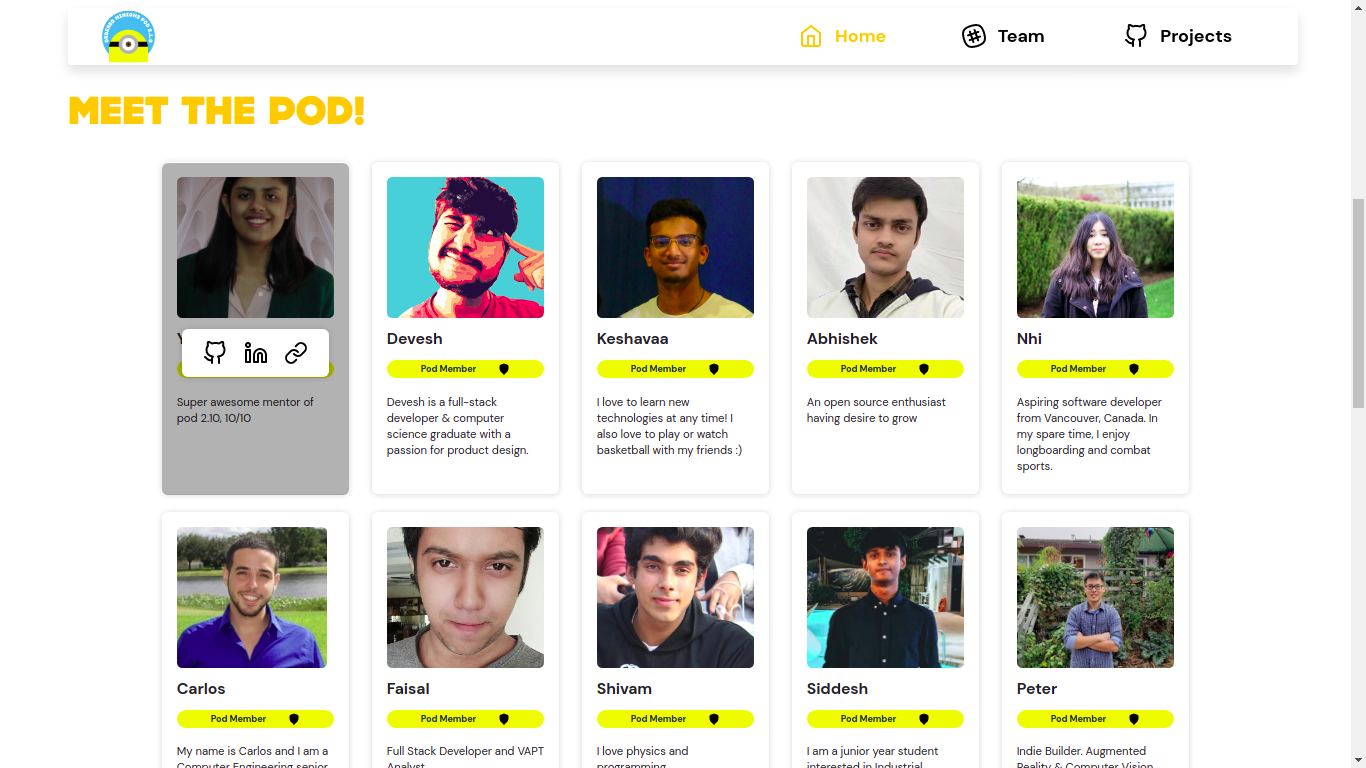Open the mentor's LinkedIn icon

(x=256, y=352)
